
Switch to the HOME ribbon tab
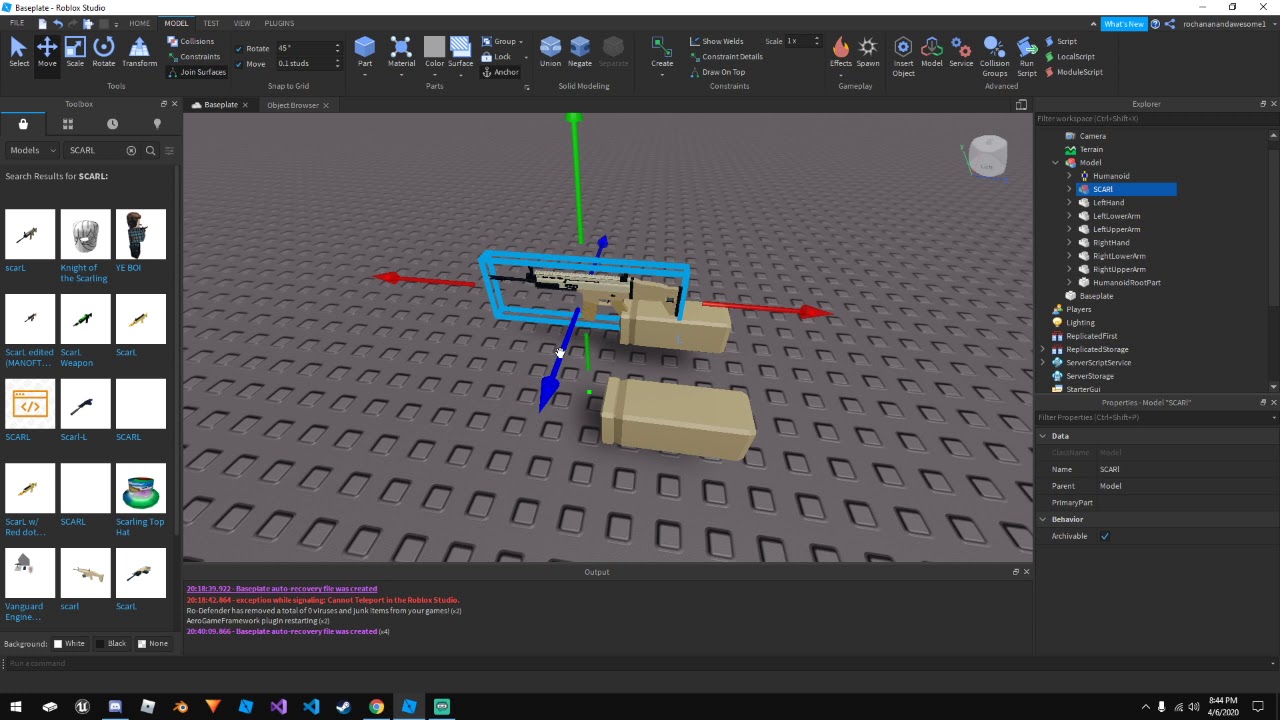coord(140,23)
